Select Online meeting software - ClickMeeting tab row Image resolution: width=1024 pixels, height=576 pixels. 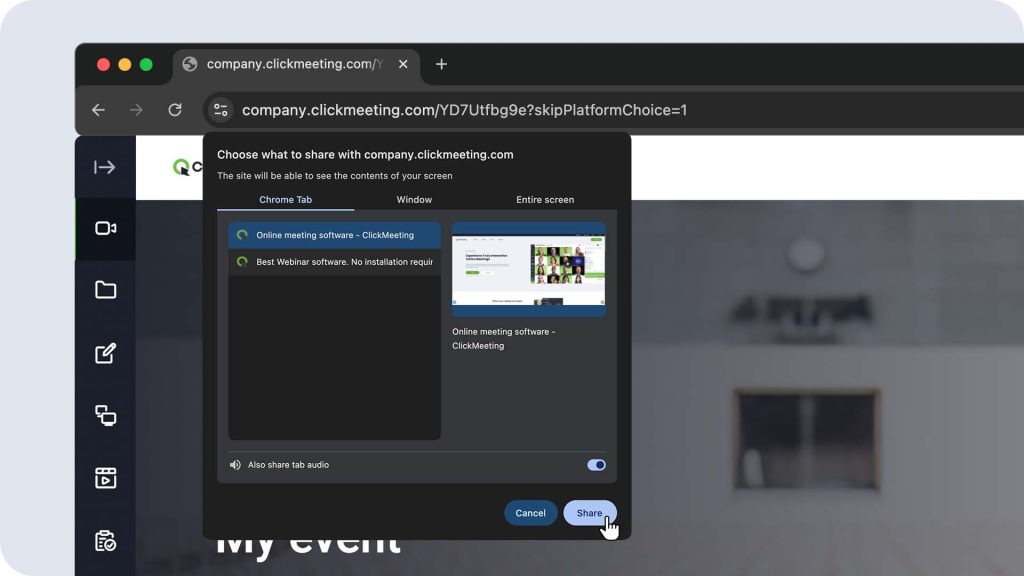(x=334, y=235)
